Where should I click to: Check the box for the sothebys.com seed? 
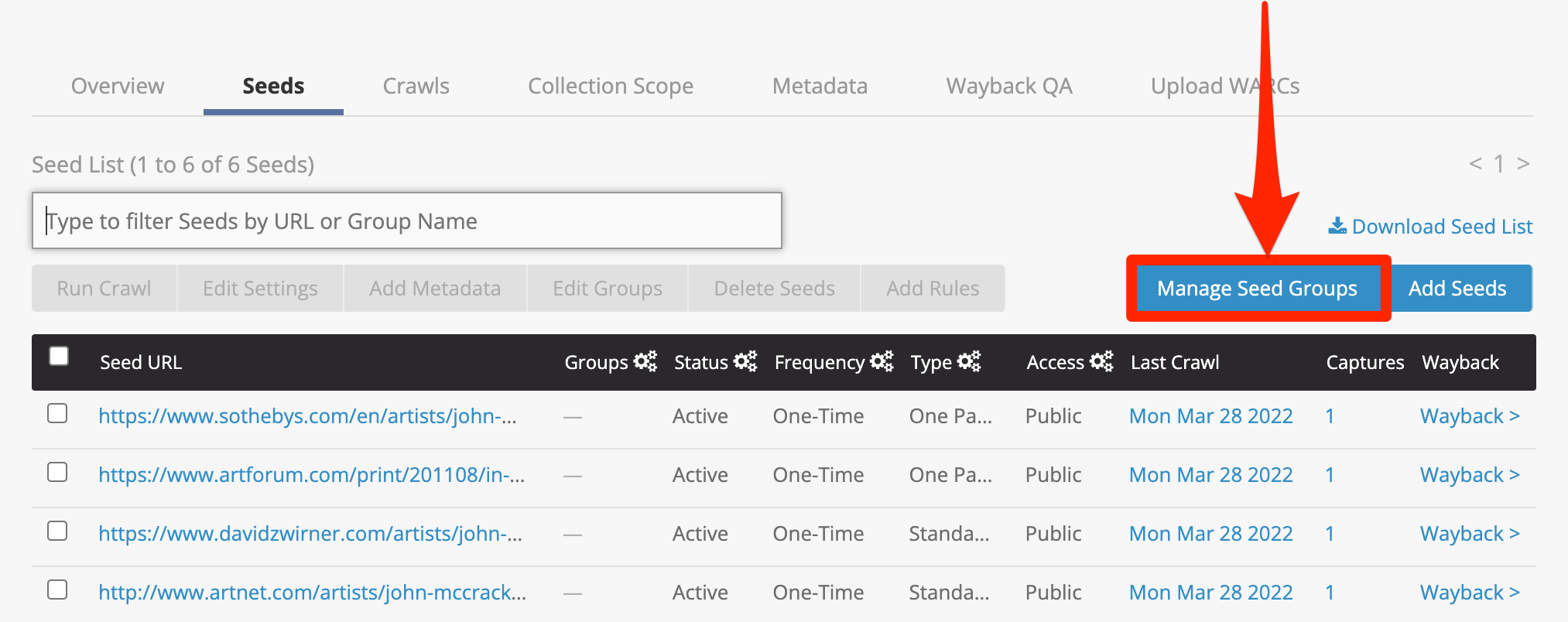[57, 414]
